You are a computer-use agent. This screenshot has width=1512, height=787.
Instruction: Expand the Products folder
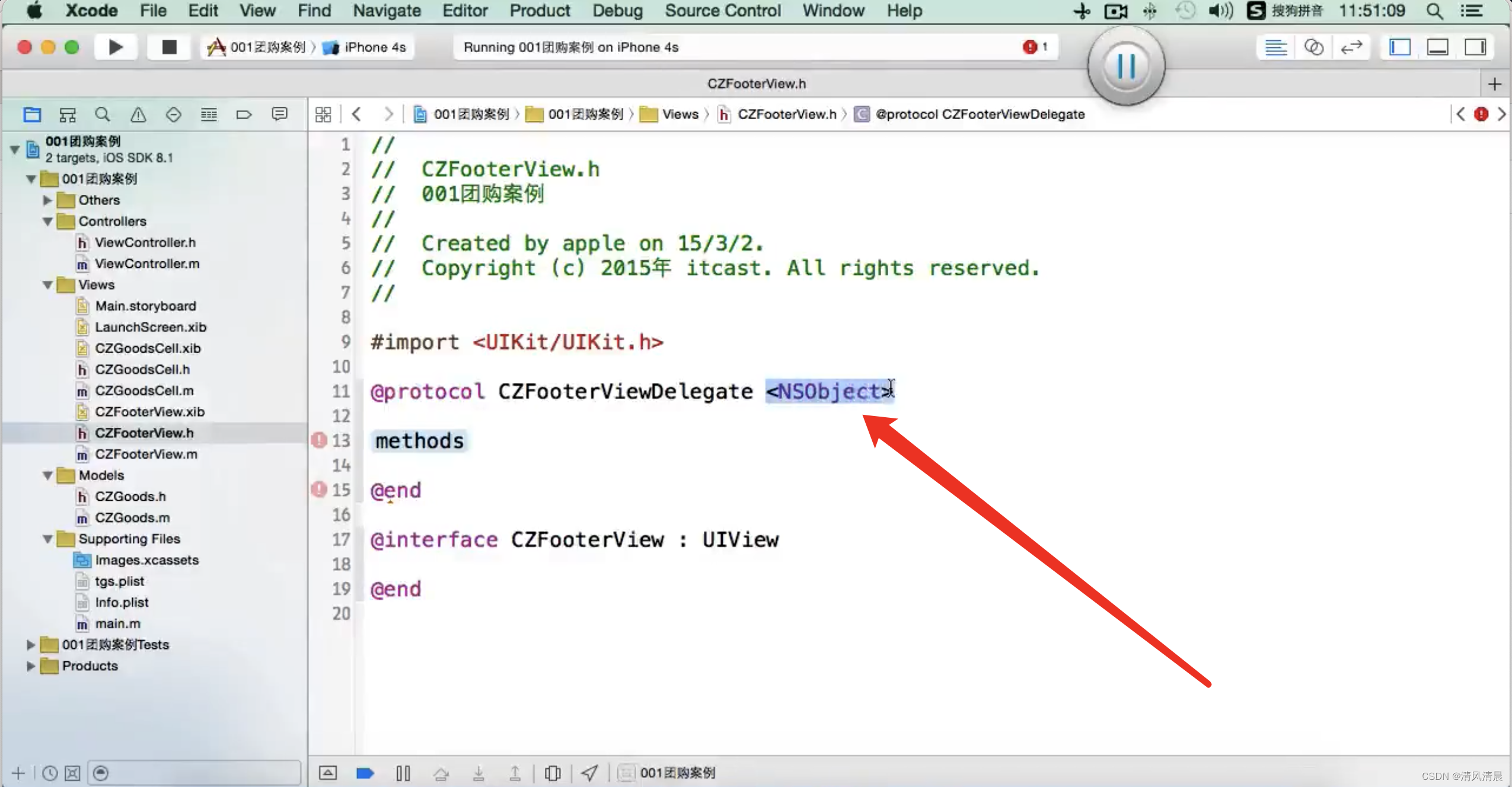click(31, 666)
